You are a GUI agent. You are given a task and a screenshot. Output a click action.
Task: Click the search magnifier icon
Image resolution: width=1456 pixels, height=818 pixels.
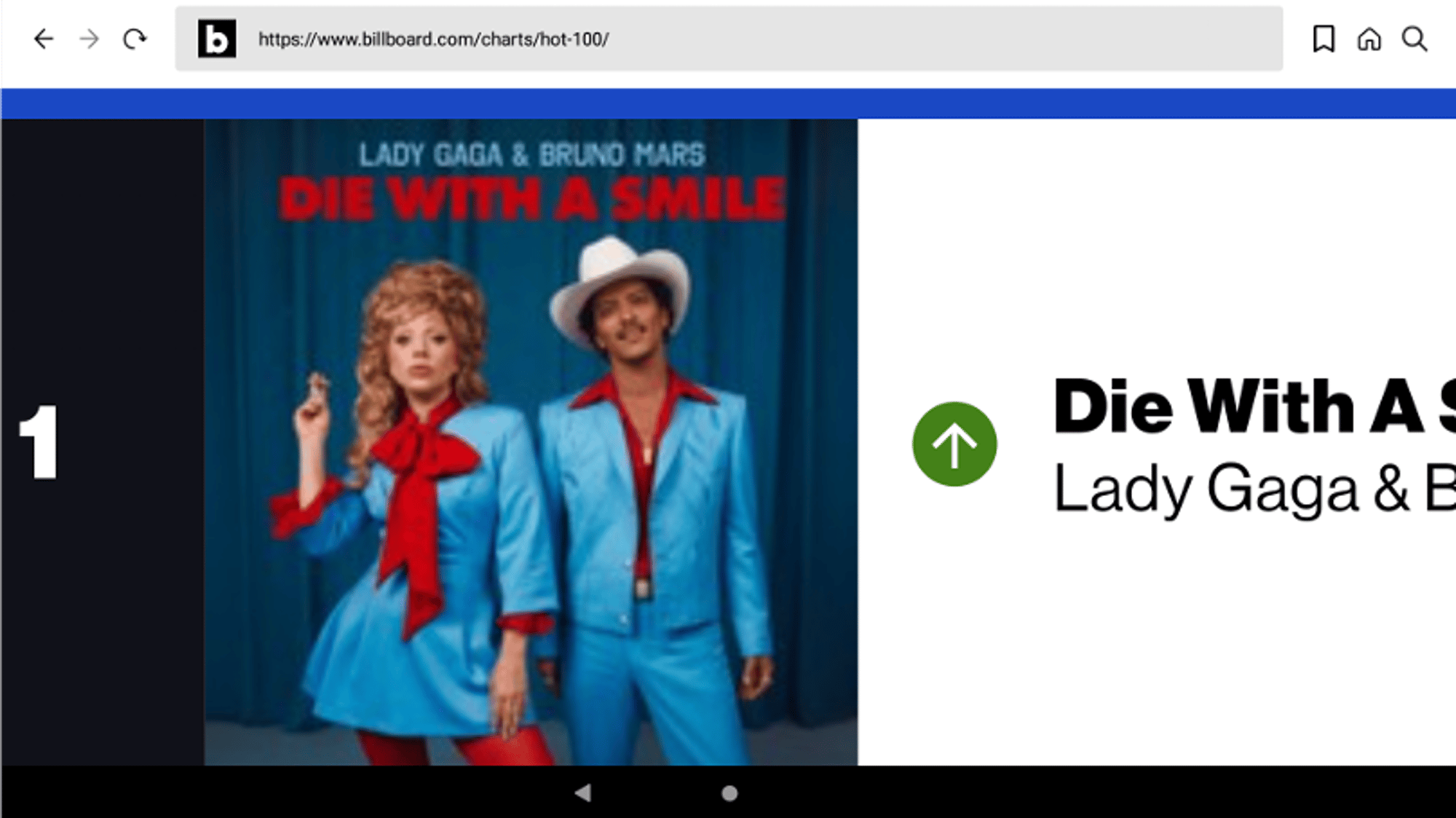1415,39
